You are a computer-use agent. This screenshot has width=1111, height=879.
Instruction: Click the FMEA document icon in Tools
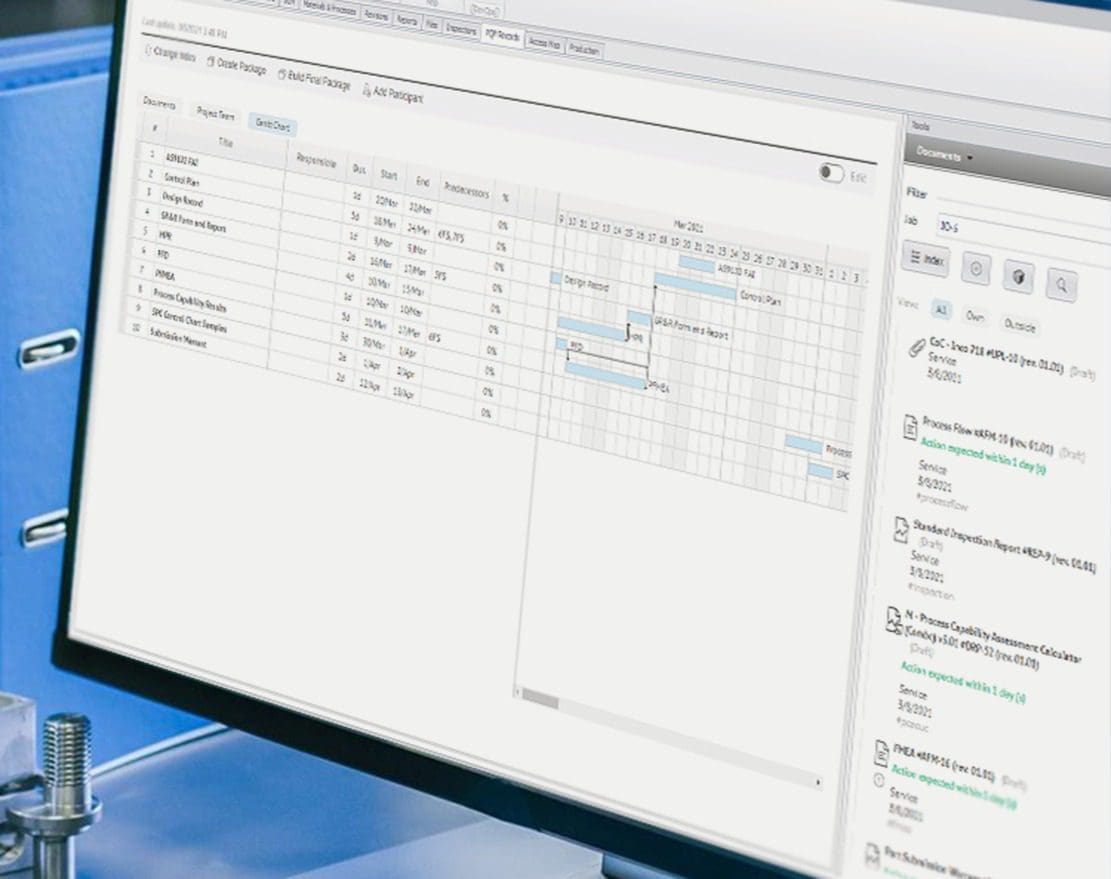point(881,754)
